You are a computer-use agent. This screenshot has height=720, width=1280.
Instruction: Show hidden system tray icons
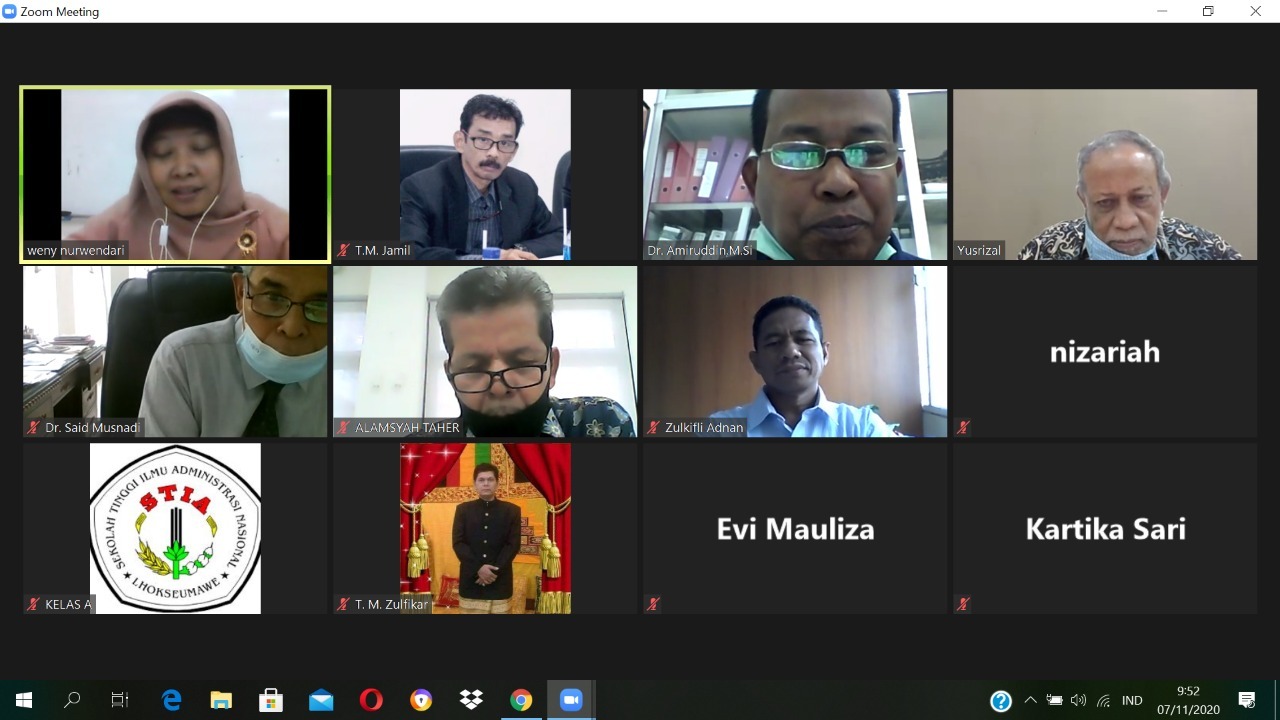pos(1030,700)
